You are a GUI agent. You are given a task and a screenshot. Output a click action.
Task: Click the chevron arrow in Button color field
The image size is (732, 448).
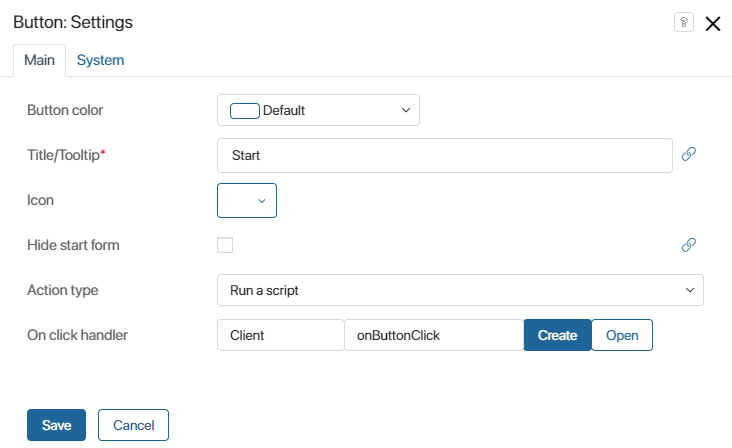click(x=405, y=110)
